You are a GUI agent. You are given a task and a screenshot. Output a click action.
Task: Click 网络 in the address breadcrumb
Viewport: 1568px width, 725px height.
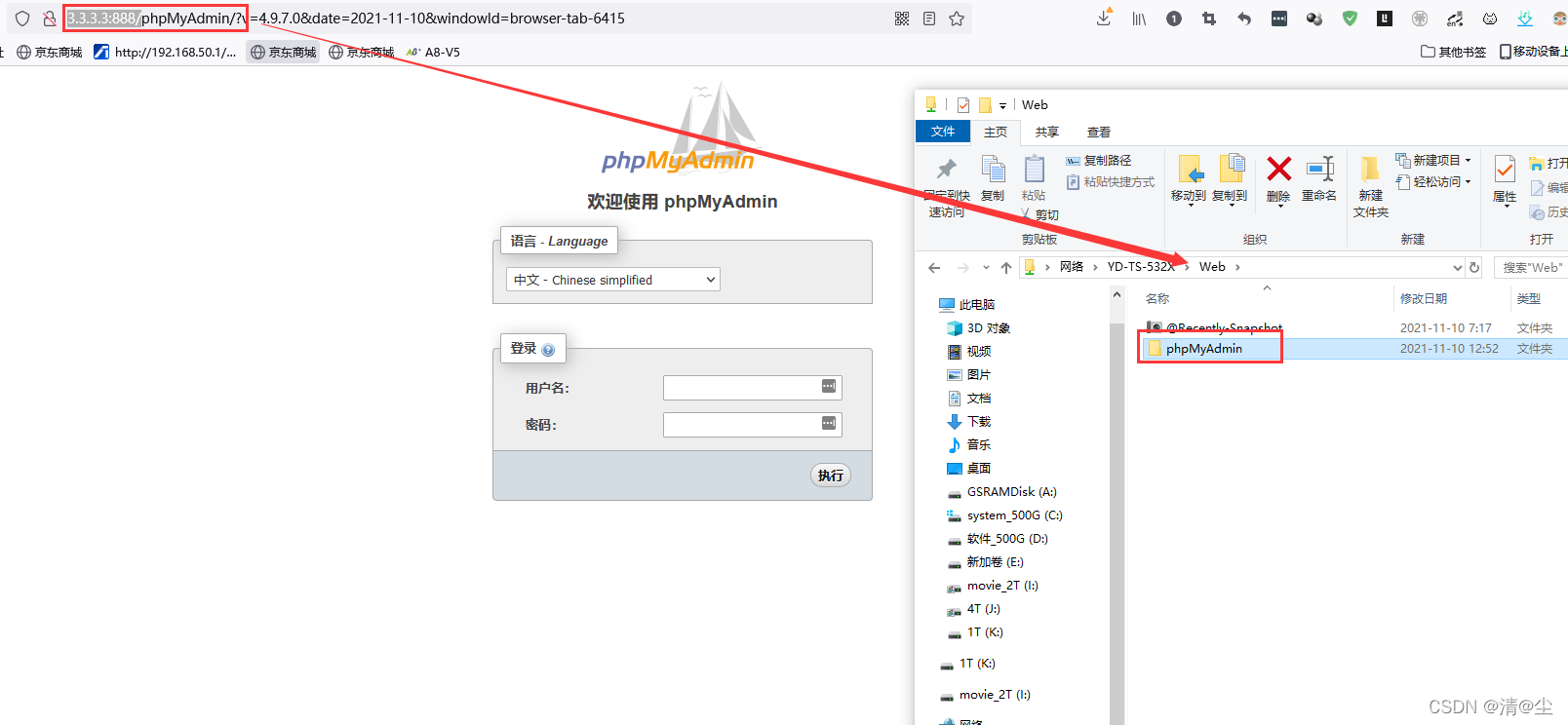coord(1072,267)
